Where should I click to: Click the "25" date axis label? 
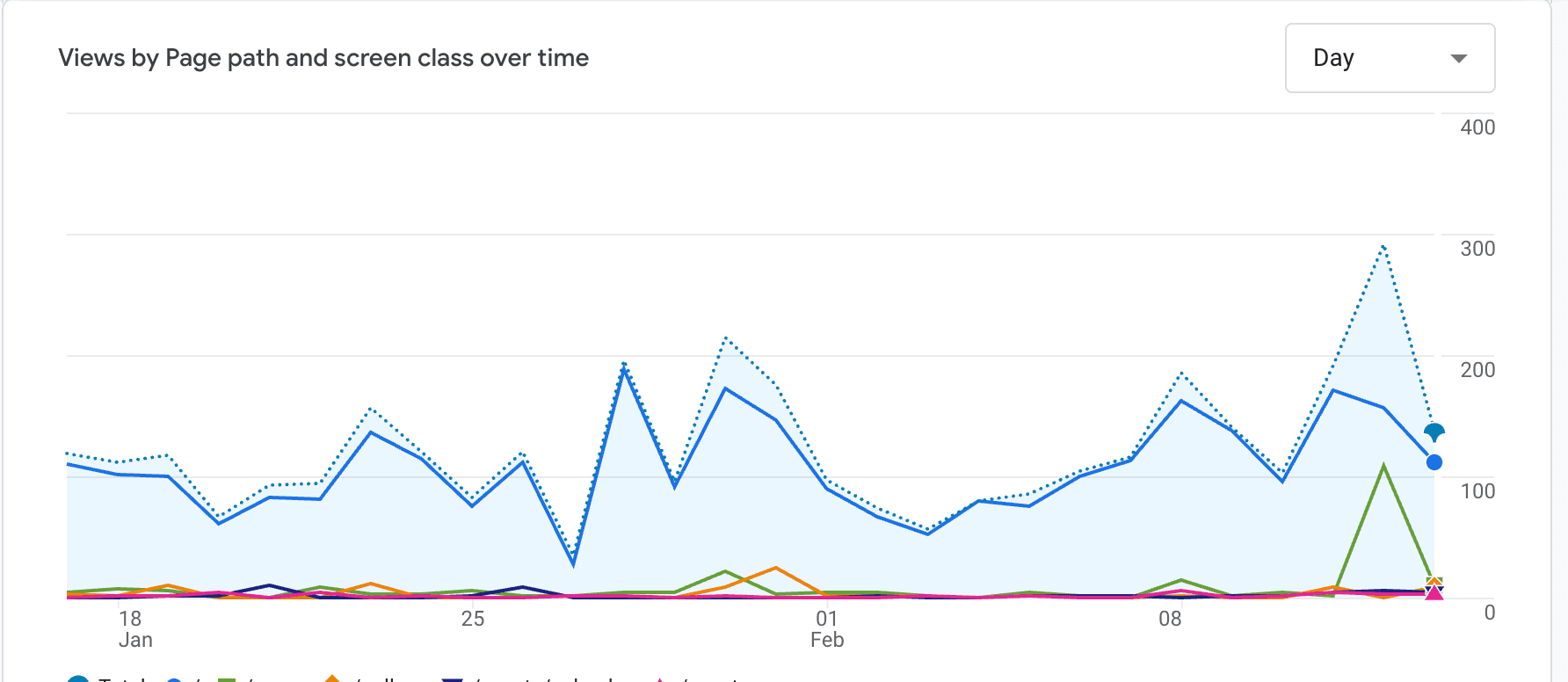click(x=473, y=619)
